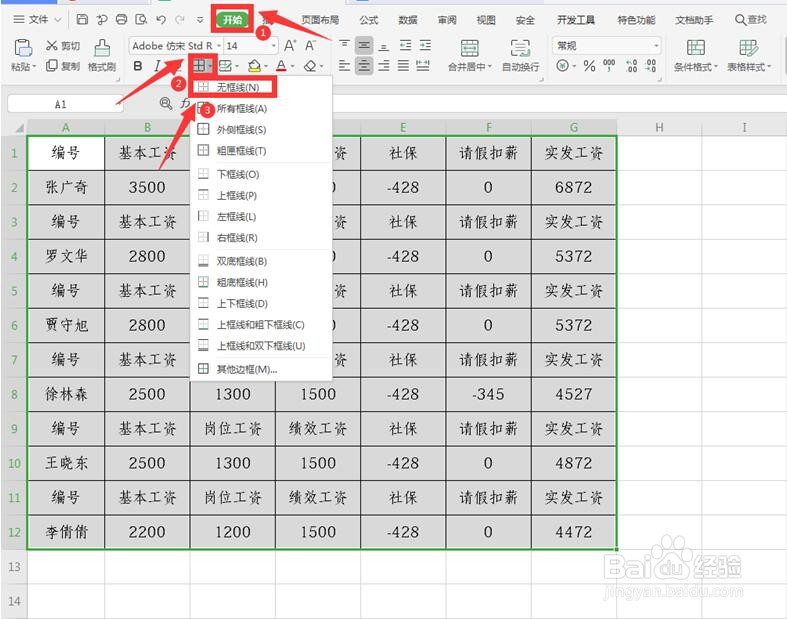This screenshot has height=619, width=787.
Task: Justify text in alignment group
Action: point(403,66)
